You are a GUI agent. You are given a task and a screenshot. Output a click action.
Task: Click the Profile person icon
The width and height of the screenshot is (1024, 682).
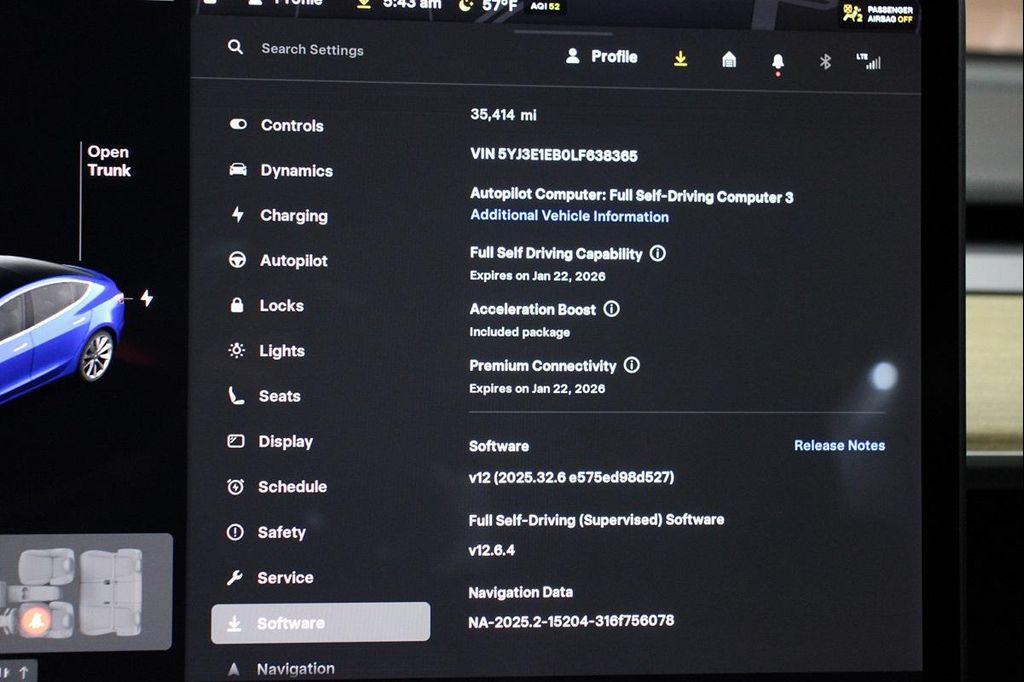coord(573,57)
